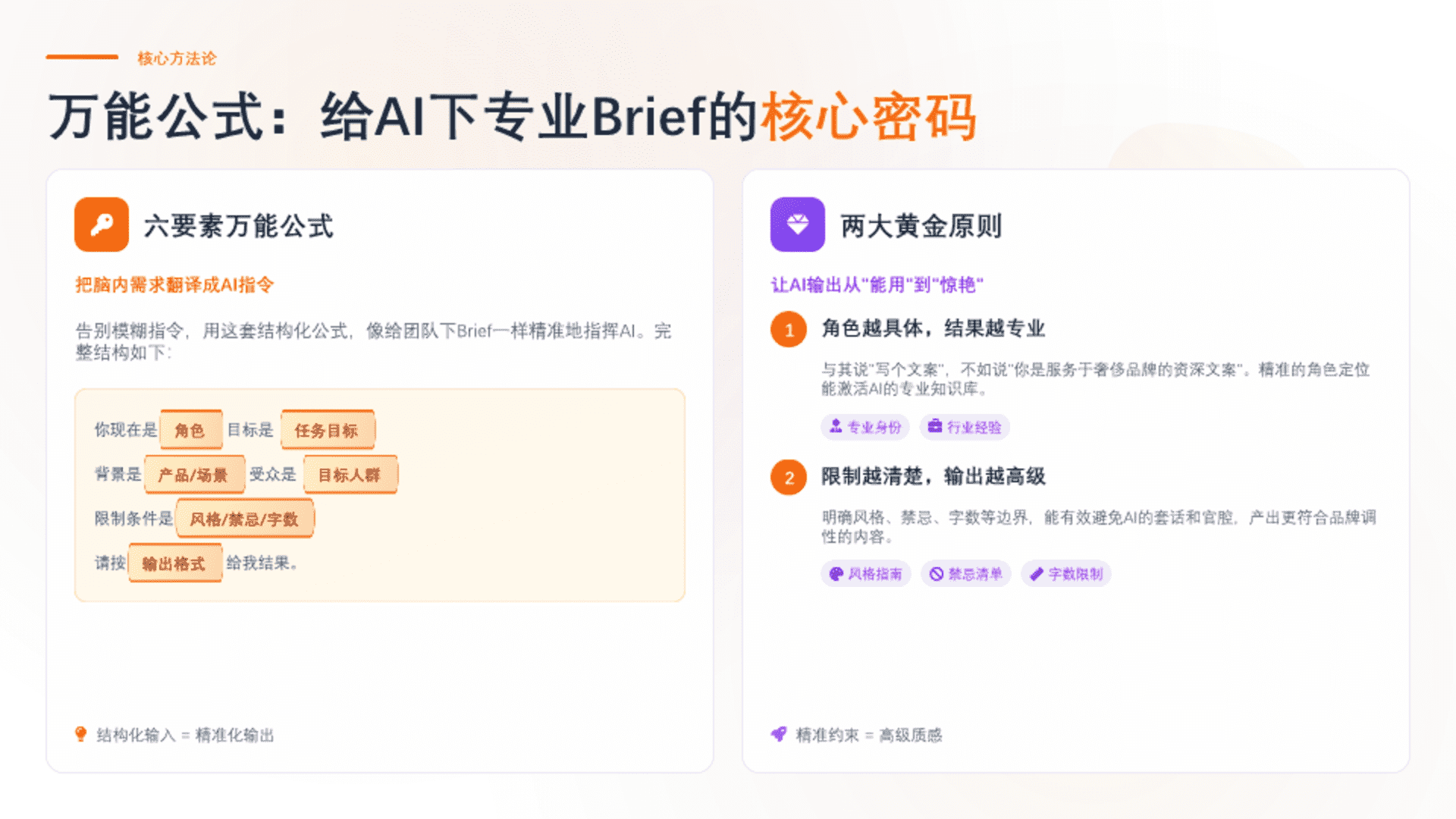Viewport: 1456px width, 819px height.
Task: Select the 目标人群 placeholder chip
Action: (350, 475)
